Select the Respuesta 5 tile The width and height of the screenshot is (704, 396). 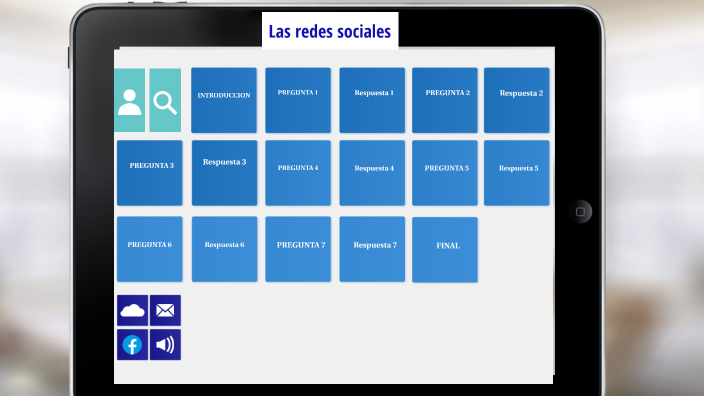[x=517, y=173]
